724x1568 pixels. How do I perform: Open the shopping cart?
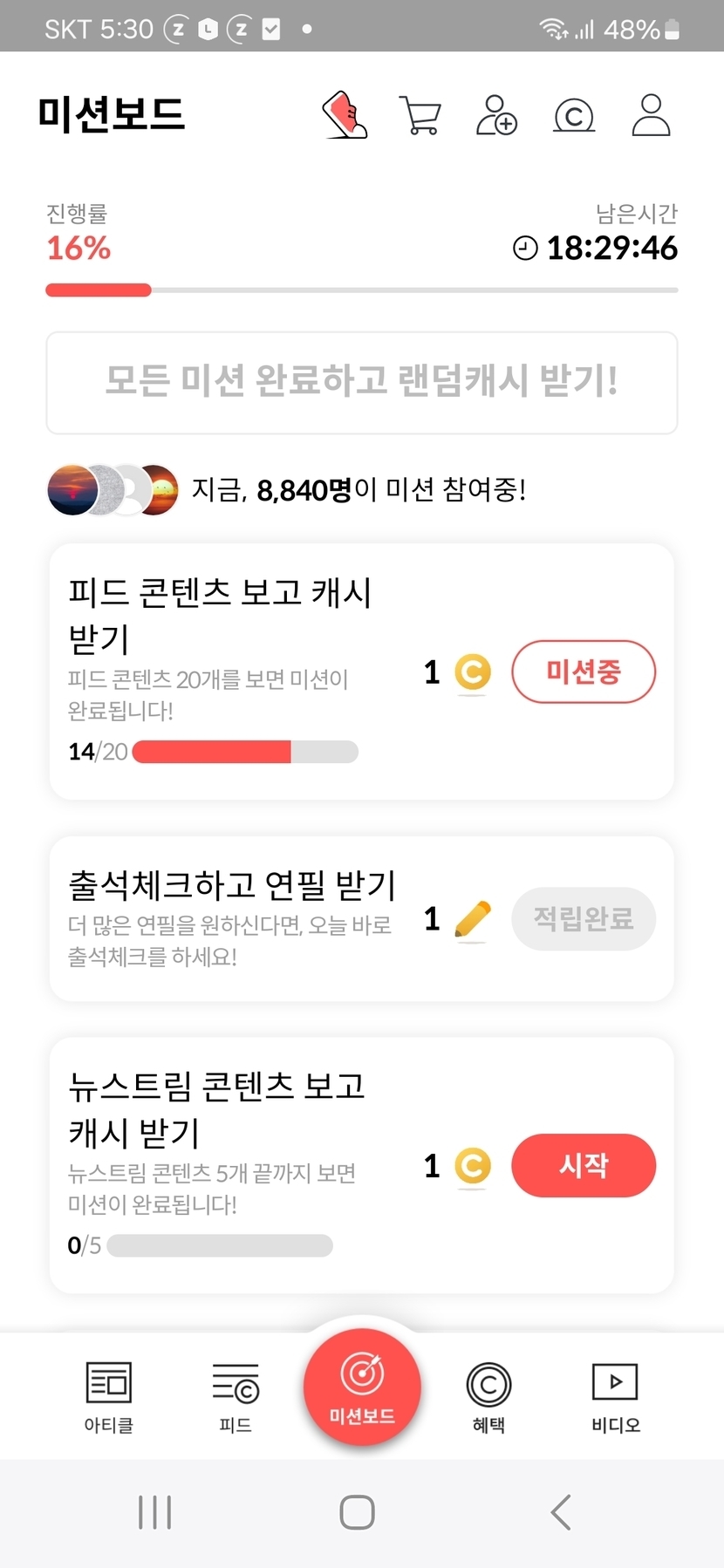pos(420,116)
